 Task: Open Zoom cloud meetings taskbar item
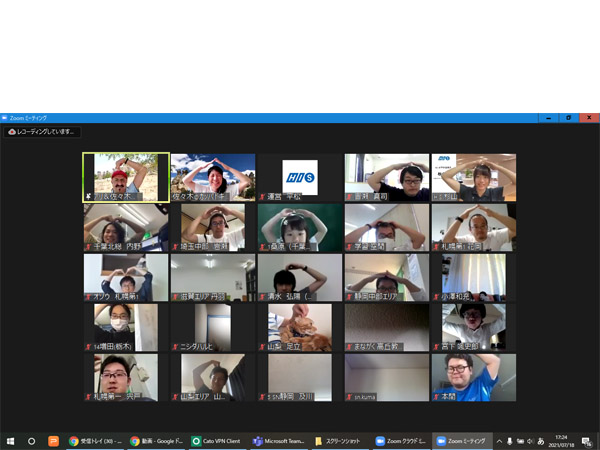click(400, 440)
